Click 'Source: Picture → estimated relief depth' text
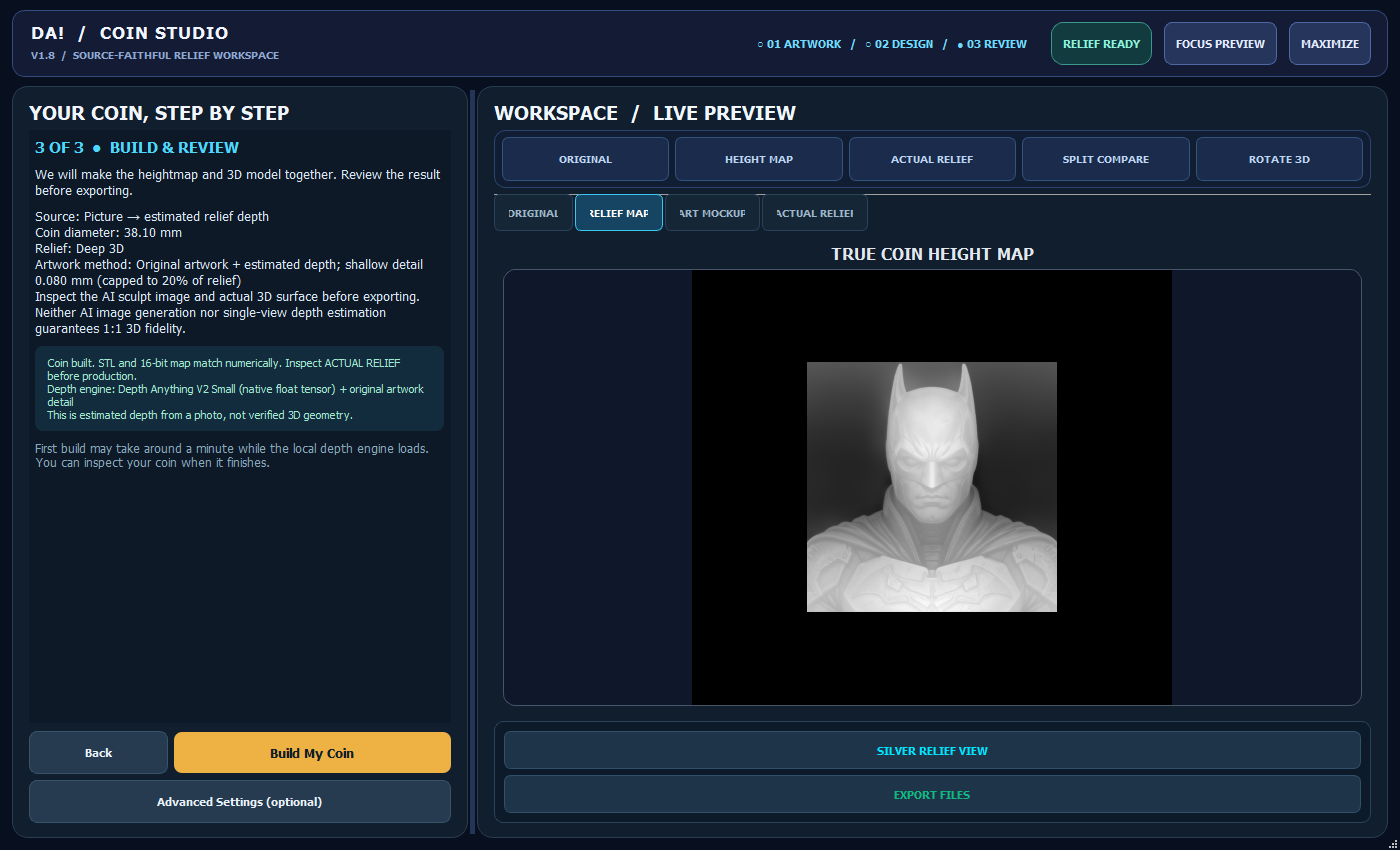 [x=152, y=216]
